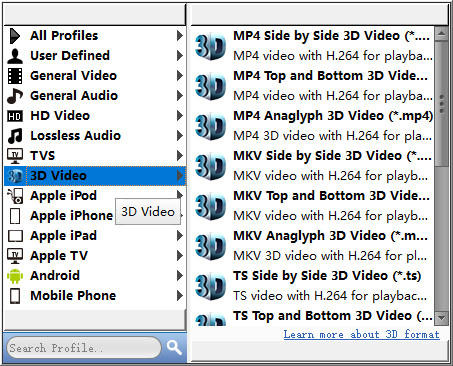The width and height of the screenshot is (453, 366).
Task: Expand the HD Video submenu arrow
Action: 180,116
